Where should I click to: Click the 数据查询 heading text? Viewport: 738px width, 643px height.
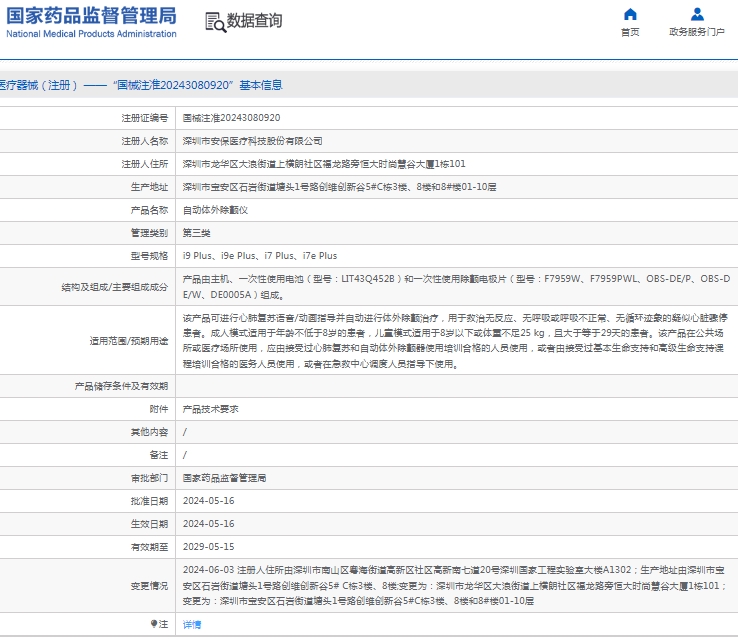pyautogui.click(x=254, y=21)
